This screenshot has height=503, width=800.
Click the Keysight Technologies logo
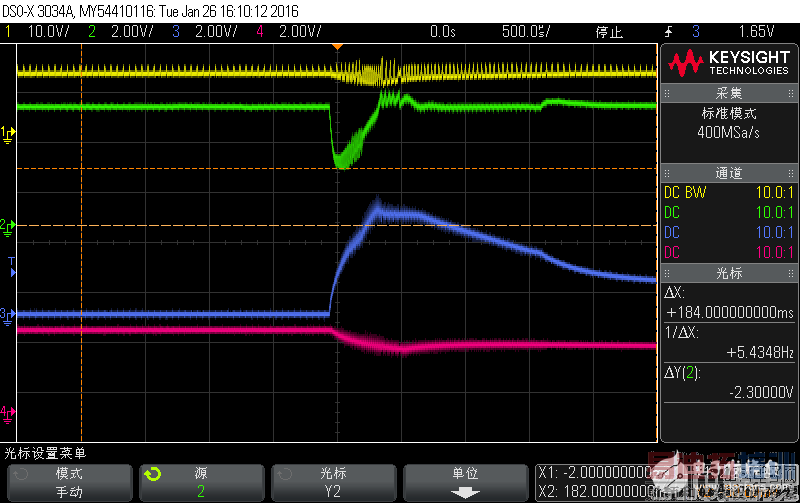click(729, 63)
